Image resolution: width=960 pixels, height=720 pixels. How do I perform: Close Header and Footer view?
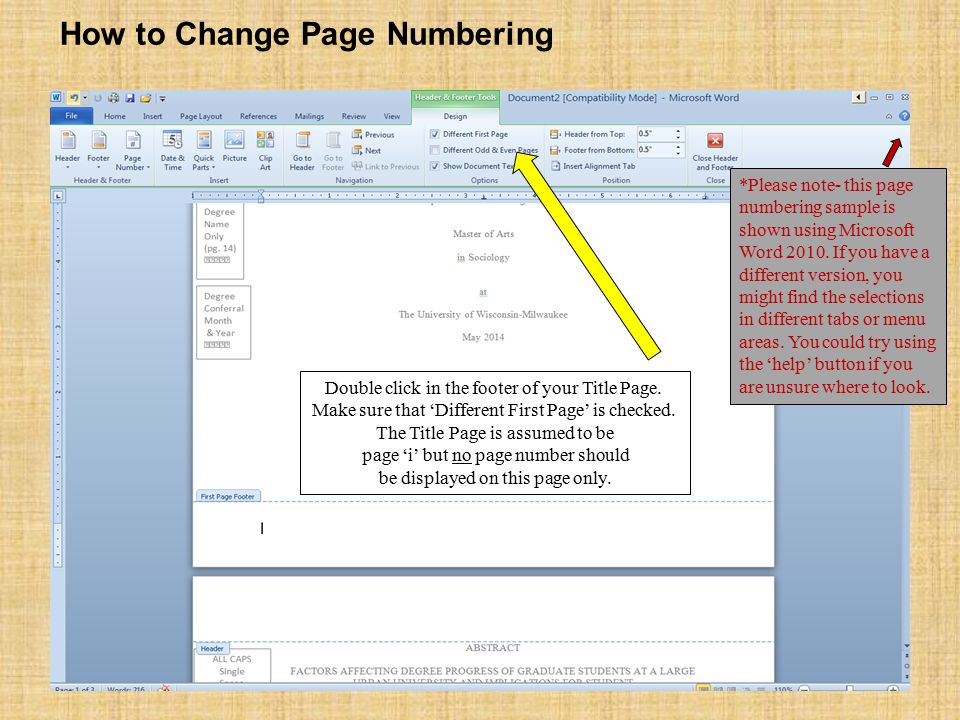point(715,151)
